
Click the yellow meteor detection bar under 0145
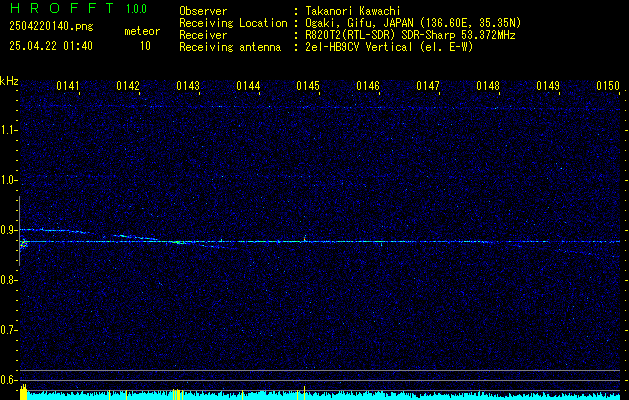coord(304,393)
